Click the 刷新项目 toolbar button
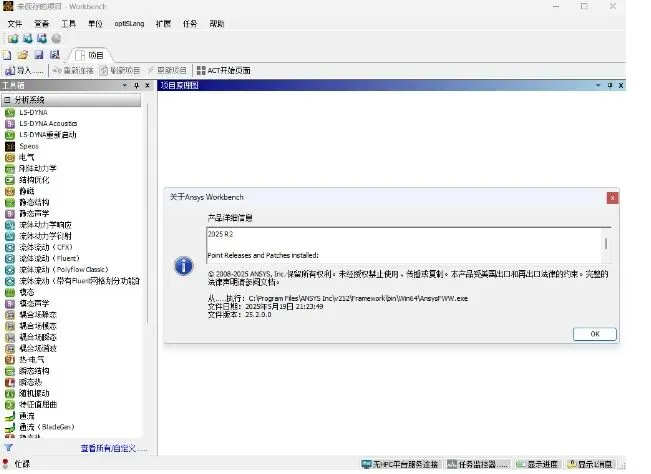The width and height of the screenshot is (651, 474). (x=120, y=71)
